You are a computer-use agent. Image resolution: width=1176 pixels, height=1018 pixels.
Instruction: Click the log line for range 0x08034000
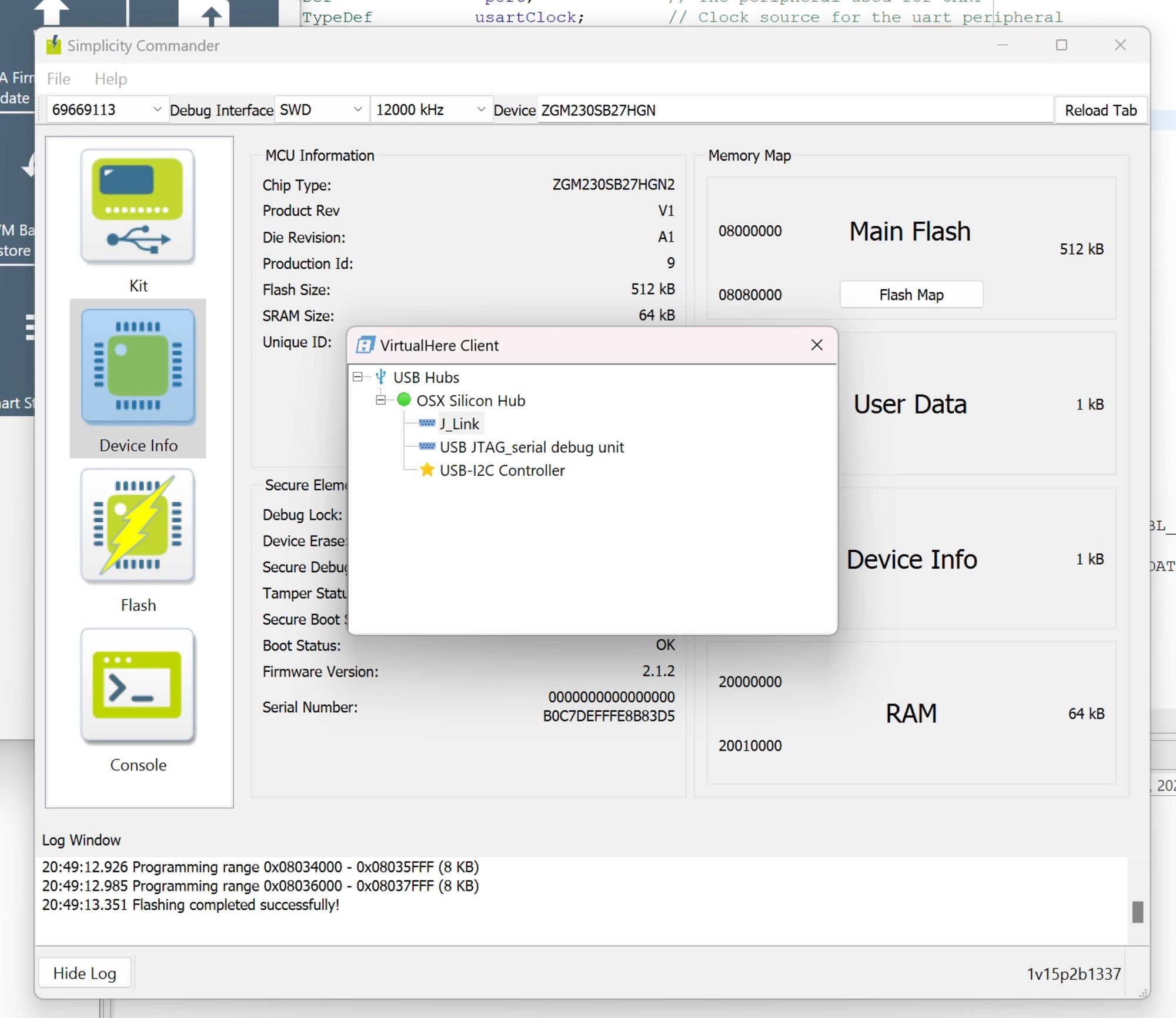[260, 867]
